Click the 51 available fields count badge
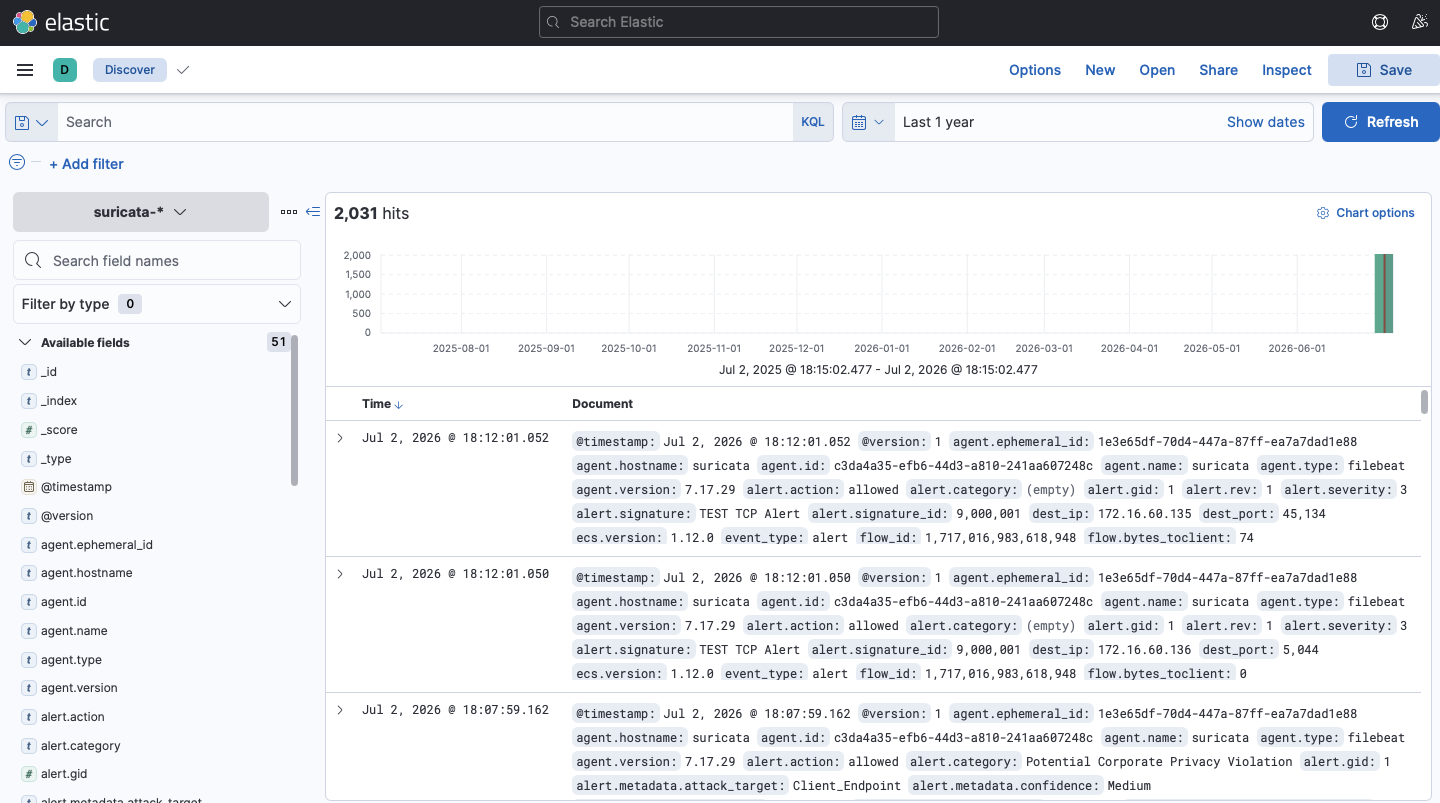 (278, 342)
